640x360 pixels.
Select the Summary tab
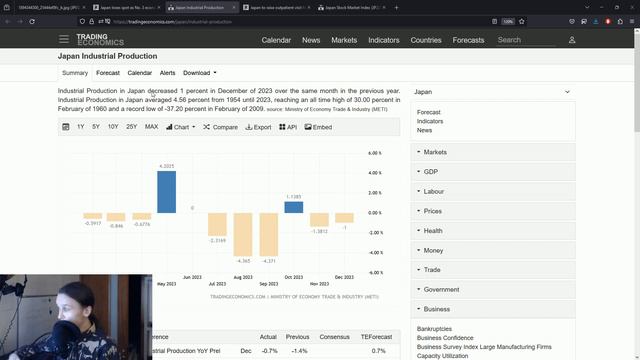(x=75, y=73)
